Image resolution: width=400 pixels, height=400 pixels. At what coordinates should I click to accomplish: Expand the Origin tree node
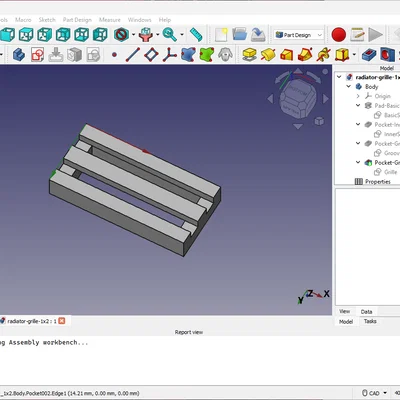(358, 96)
